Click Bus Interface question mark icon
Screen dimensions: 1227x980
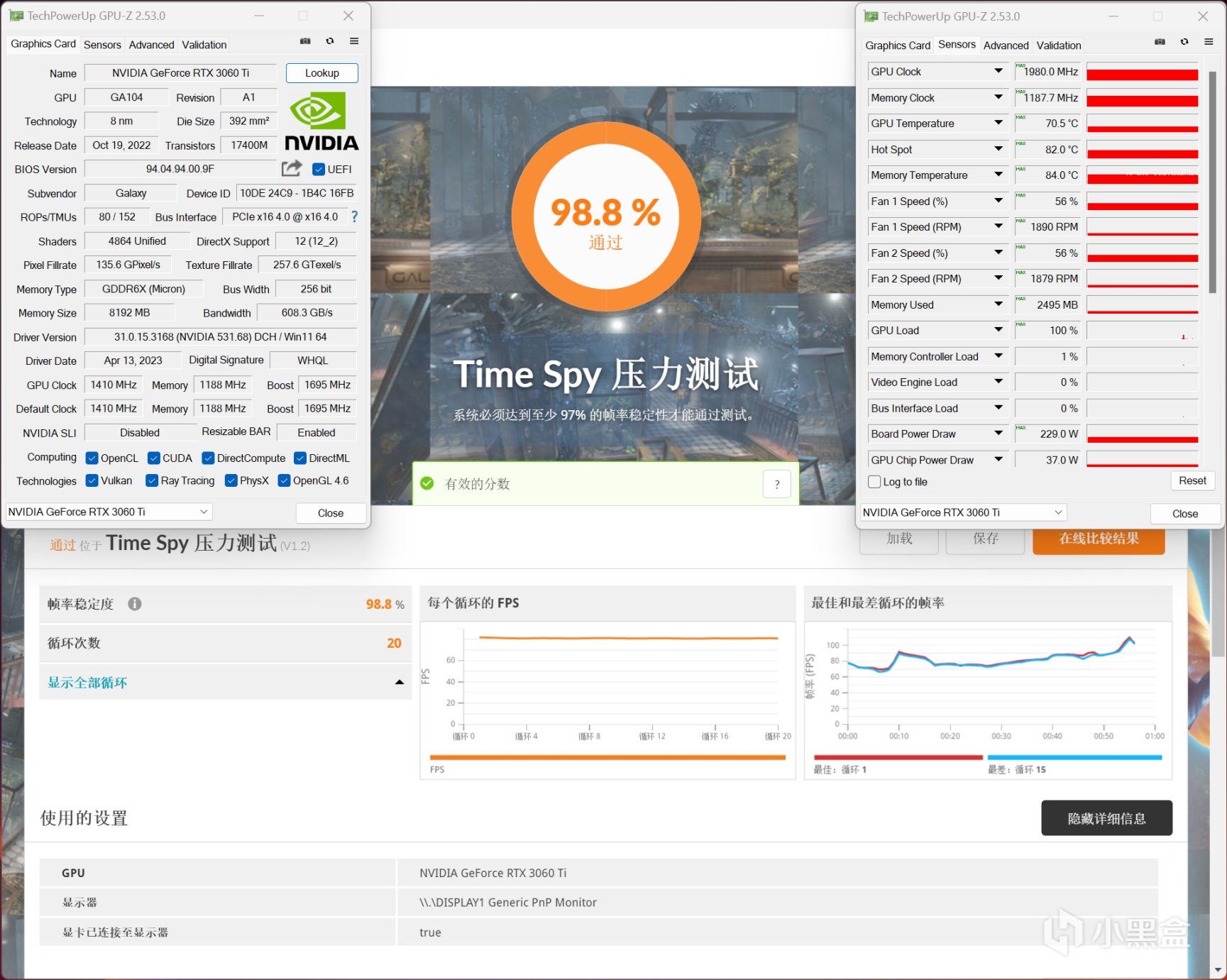355,216
